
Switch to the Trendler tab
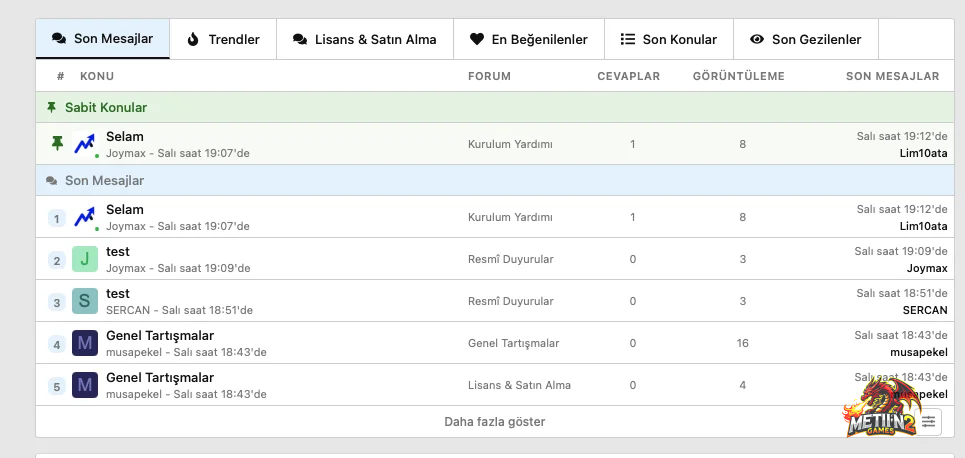coord(223,39)
